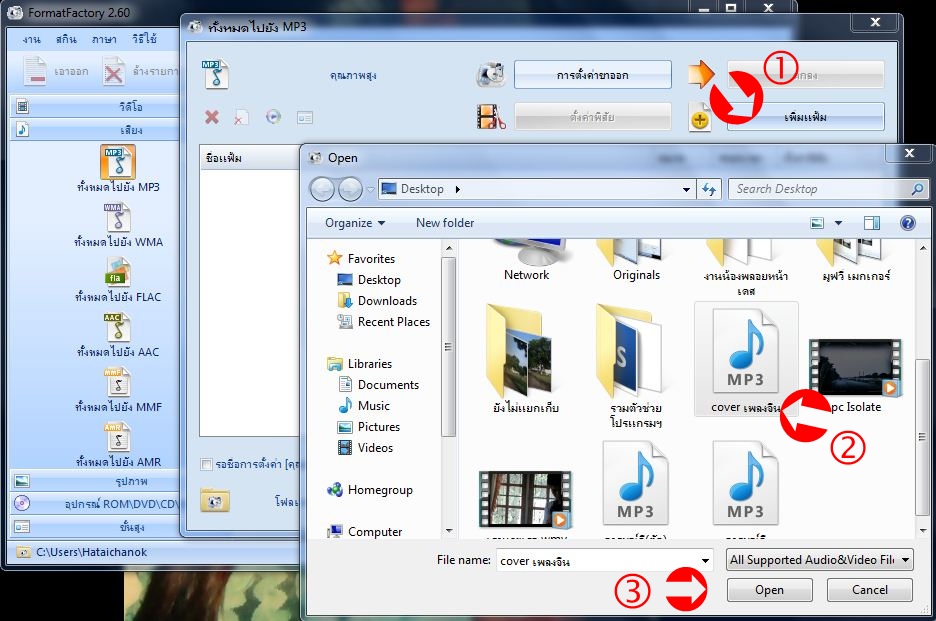This screenshot has height=621, width=936.
Task: Select Downloads in the navigation pane
Action: 378,301
